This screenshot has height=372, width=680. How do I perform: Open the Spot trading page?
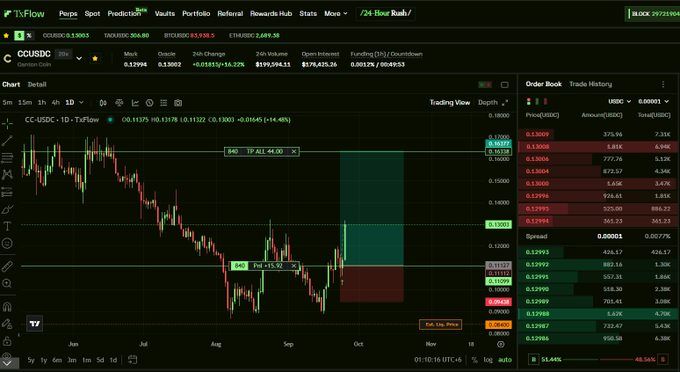92,13
